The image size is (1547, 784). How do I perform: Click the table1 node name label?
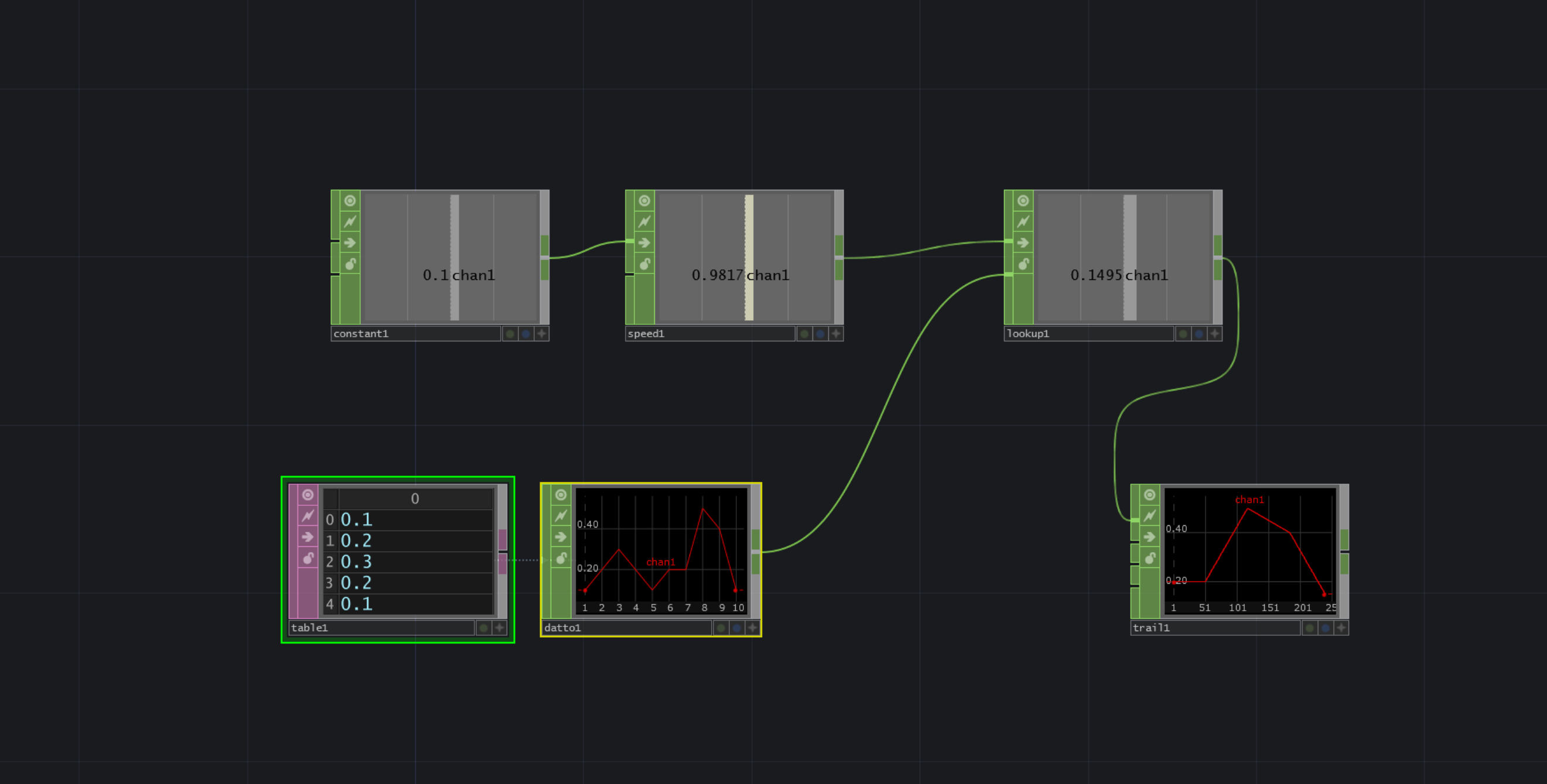pos(381,628)
